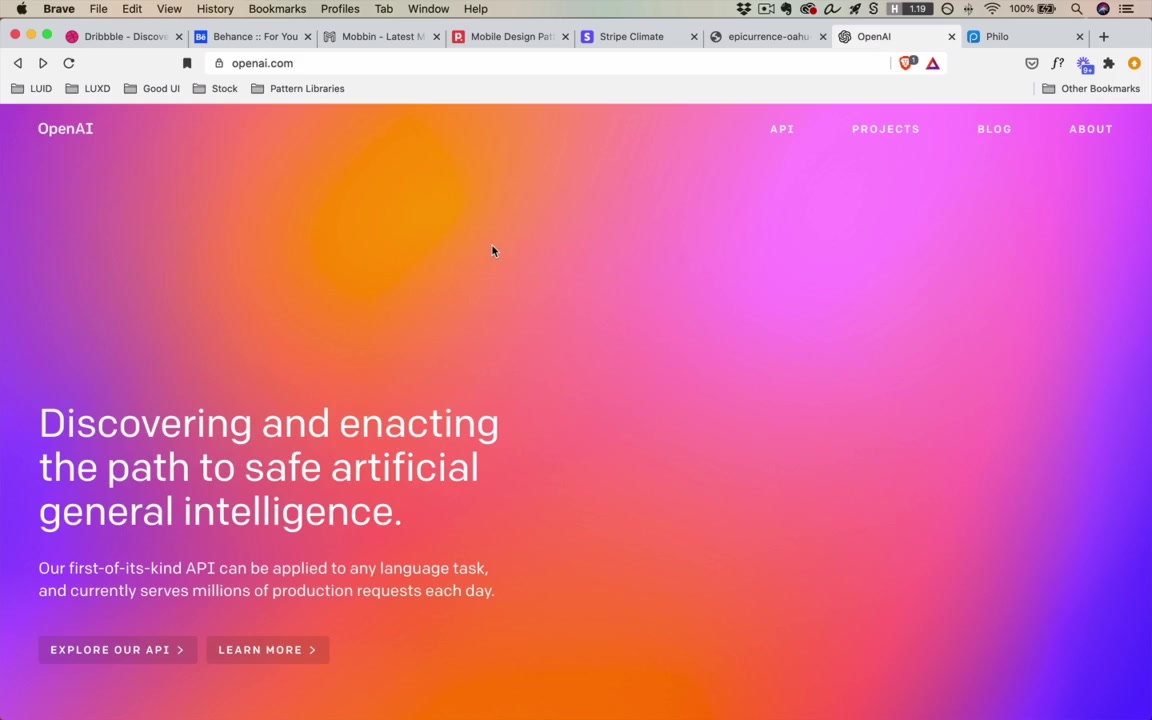Open the ABOUT navigation link
The width and height of the screenshot is (1152, 720).
[x=1090, y=129]
